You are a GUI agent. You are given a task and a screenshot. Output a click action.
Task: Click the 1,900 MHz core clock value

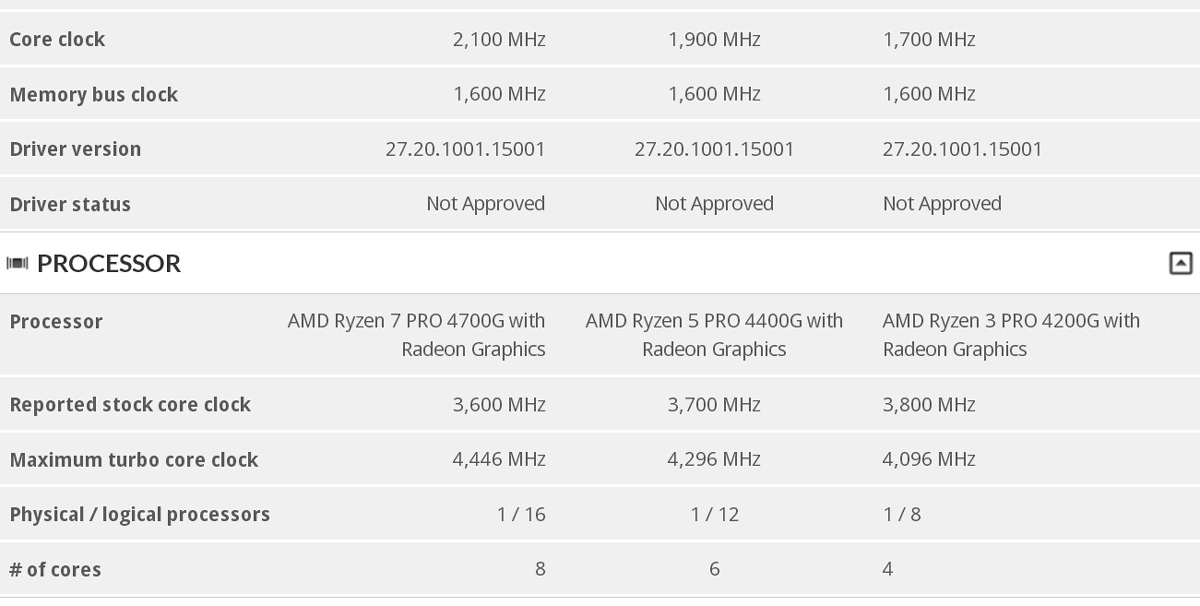(x=714, y=40)
